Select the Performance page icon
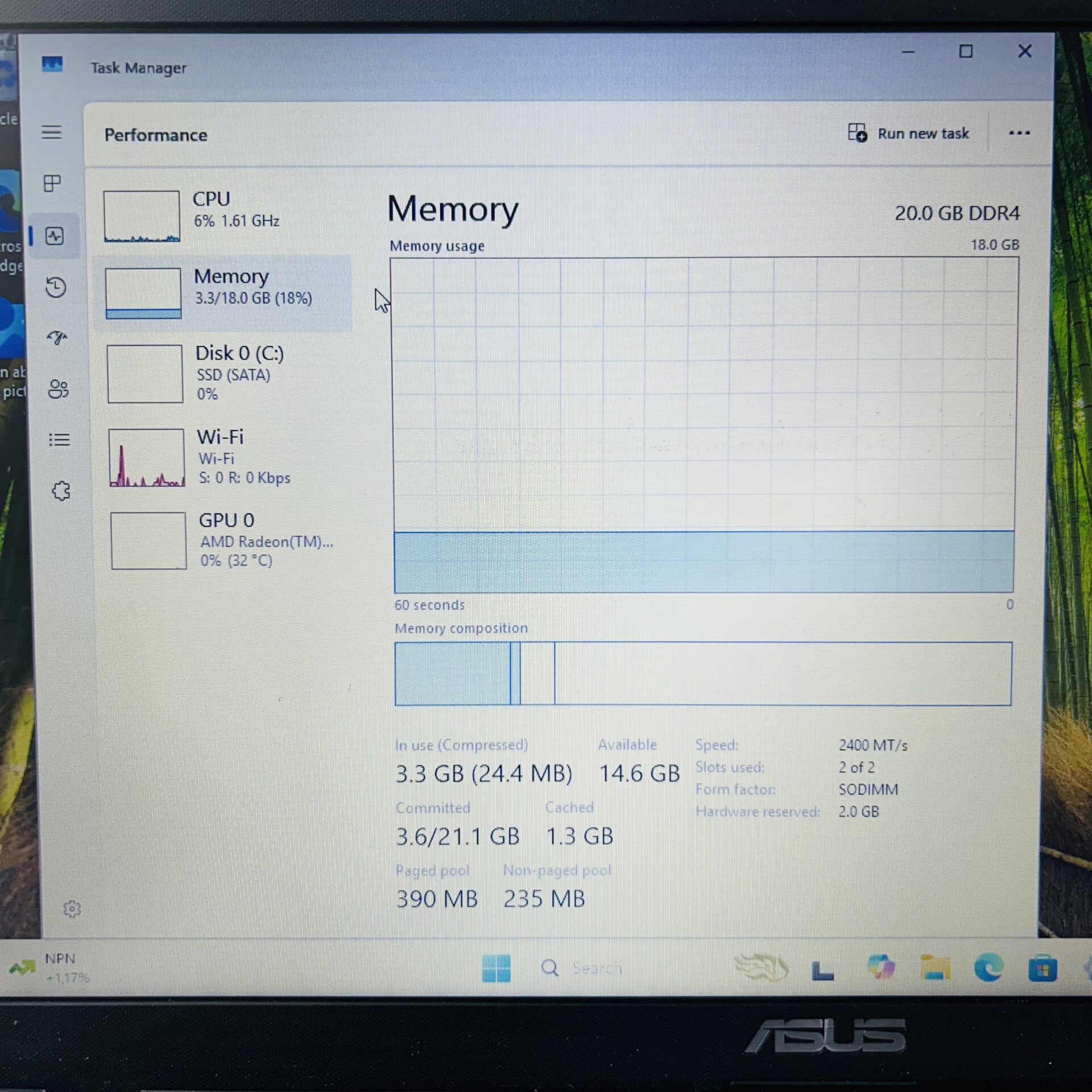 55,236
